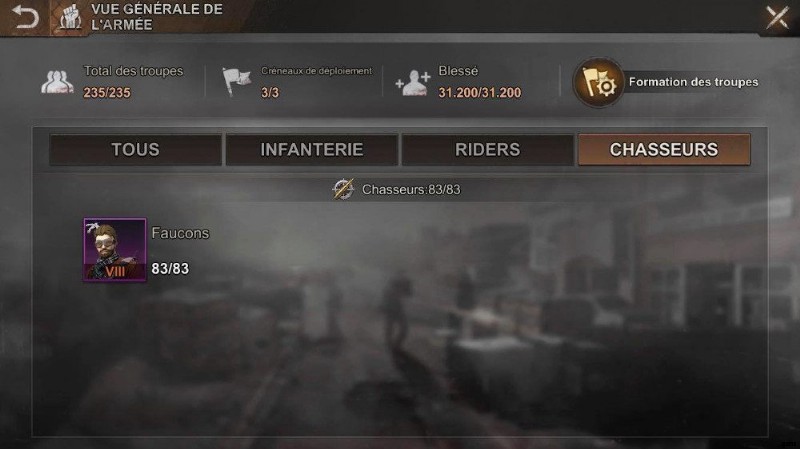
Task: Switch to the RIDERS tab
Action: tap(487, 149)
